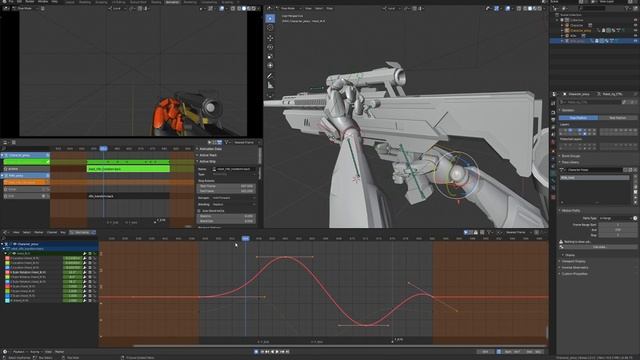This screenshot has width=640, height=360.
Task: Expand the Animation Data panel
Action: click(x=210, y=149)
